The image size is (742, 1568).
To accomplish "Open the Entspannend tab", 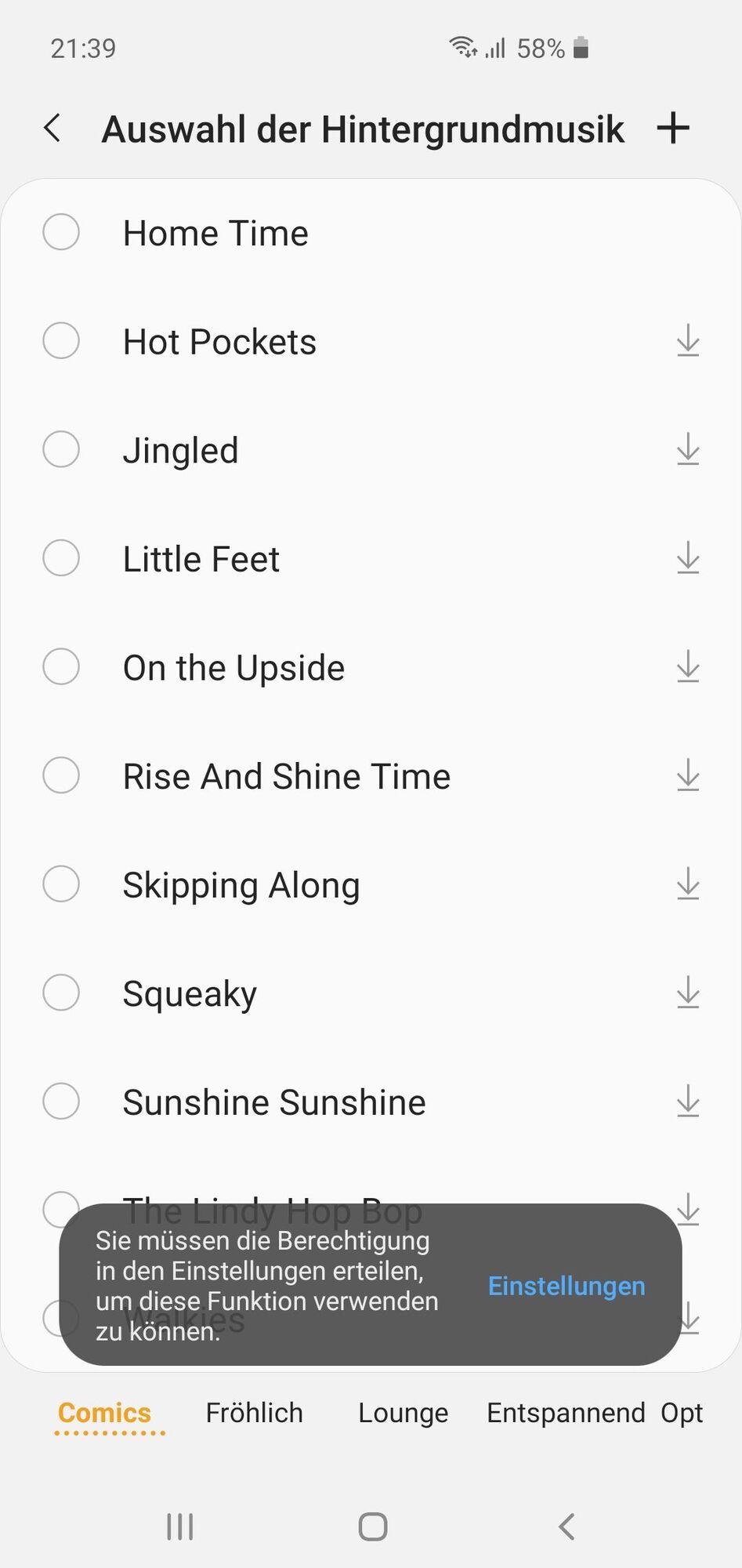I will (566, 1413).
